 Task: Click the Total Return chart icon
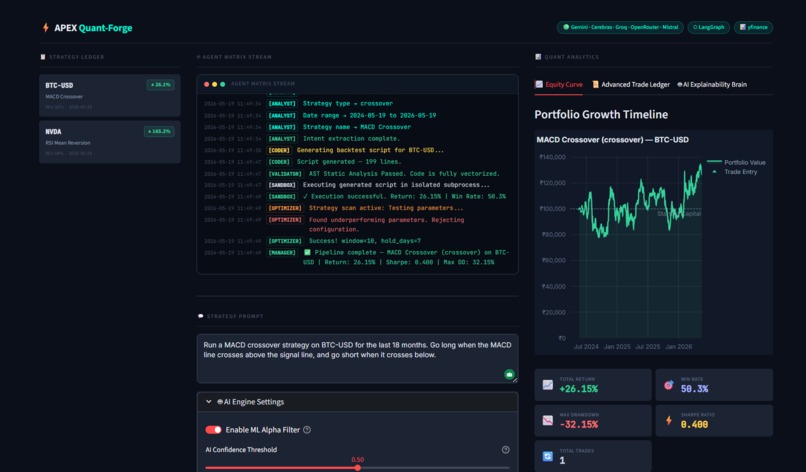(548, 385)
